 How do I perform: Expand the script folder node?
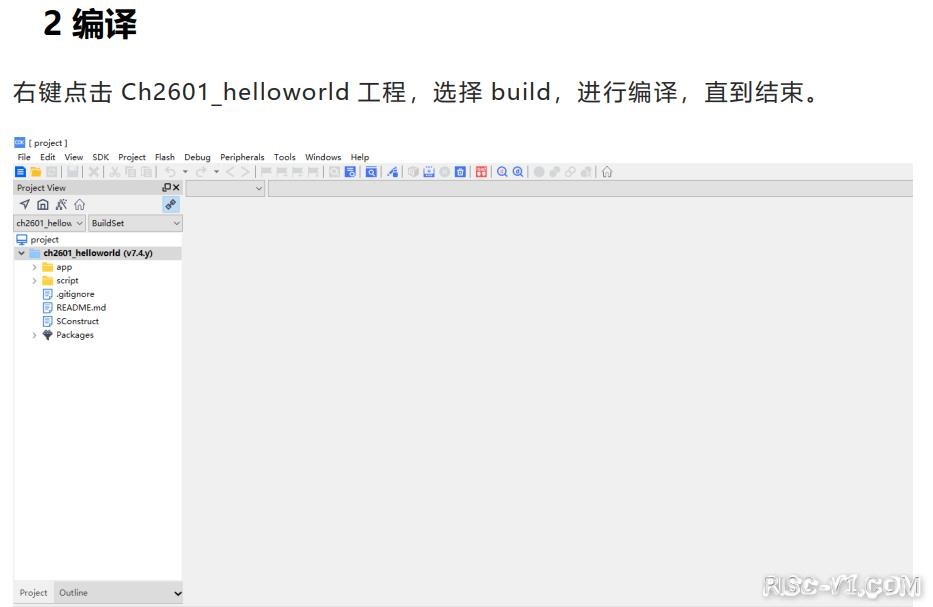click(x=35, y=281)
